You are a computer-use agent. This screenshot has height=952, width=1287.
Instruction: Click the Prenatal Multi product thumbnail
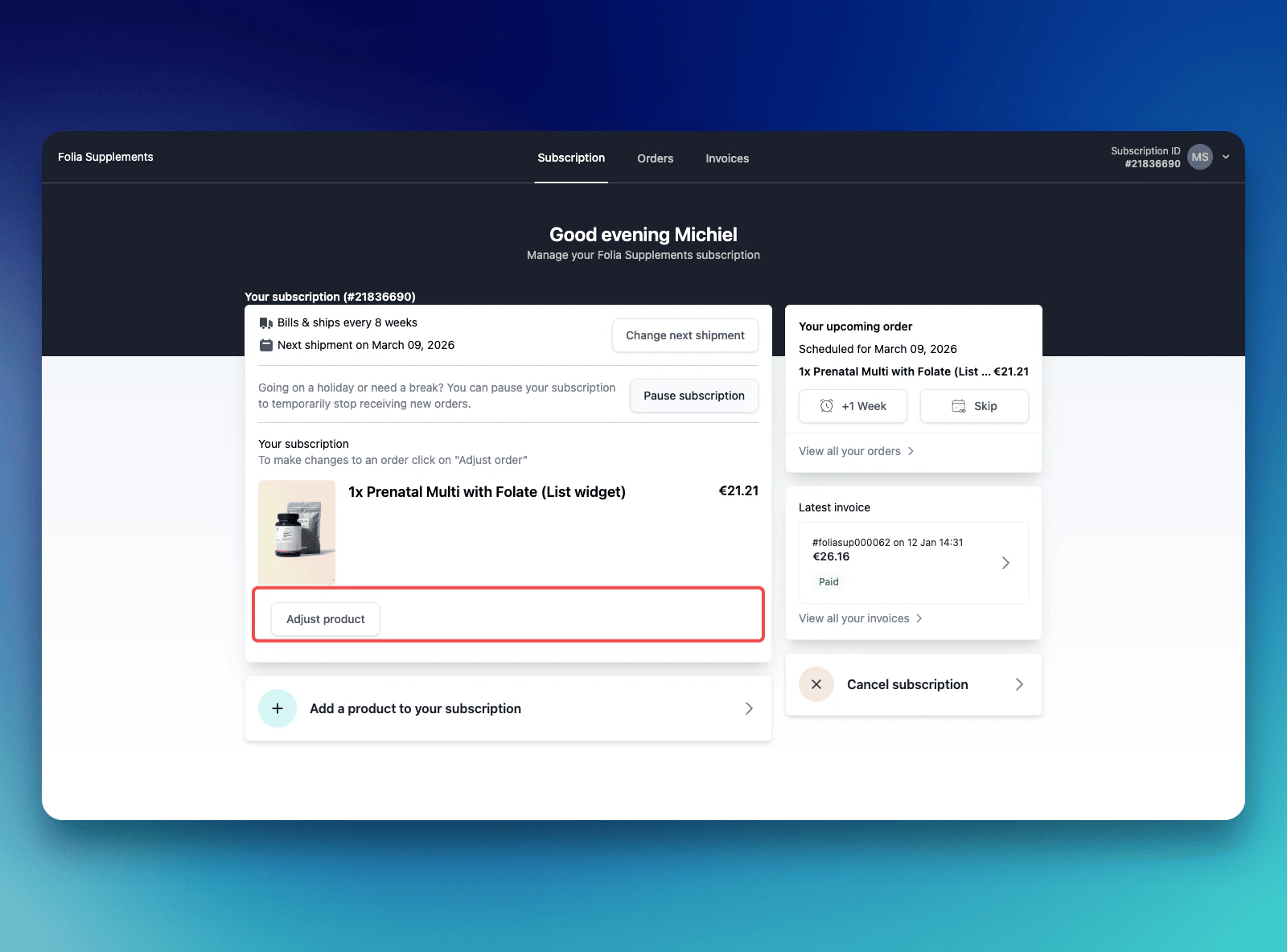pyautogui.click(x=297, y=532)
